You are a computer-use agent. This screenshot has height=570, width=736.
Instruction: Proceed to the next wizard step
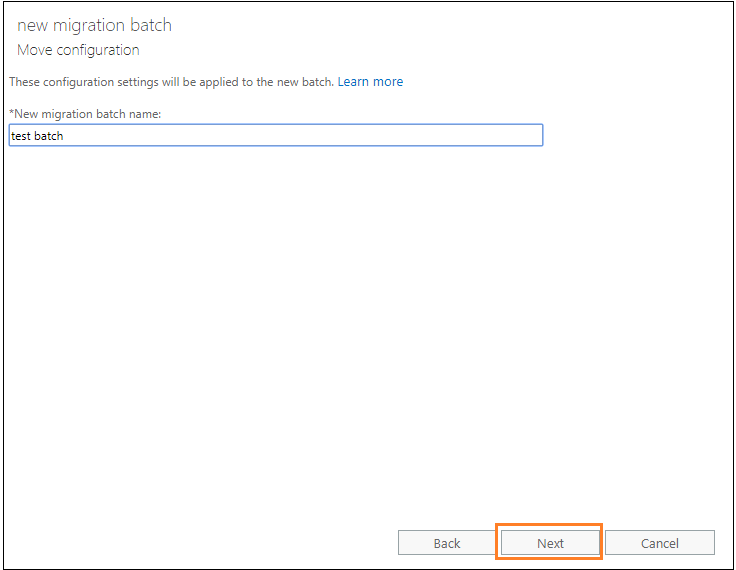[x=550, y=543]
